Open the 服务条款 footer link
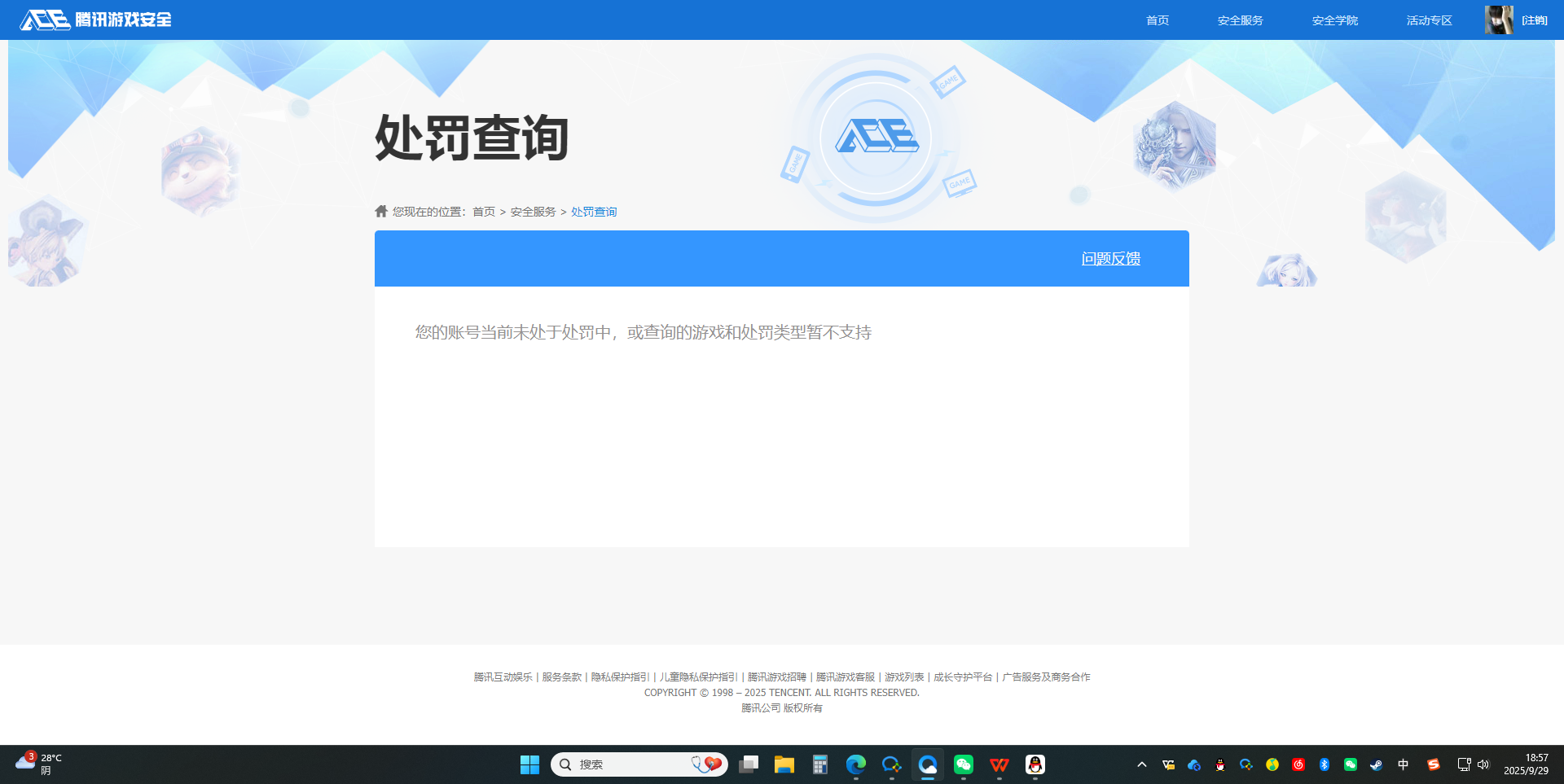The width and height of the screenshot is (1564, 784). (x=560, y=677)
